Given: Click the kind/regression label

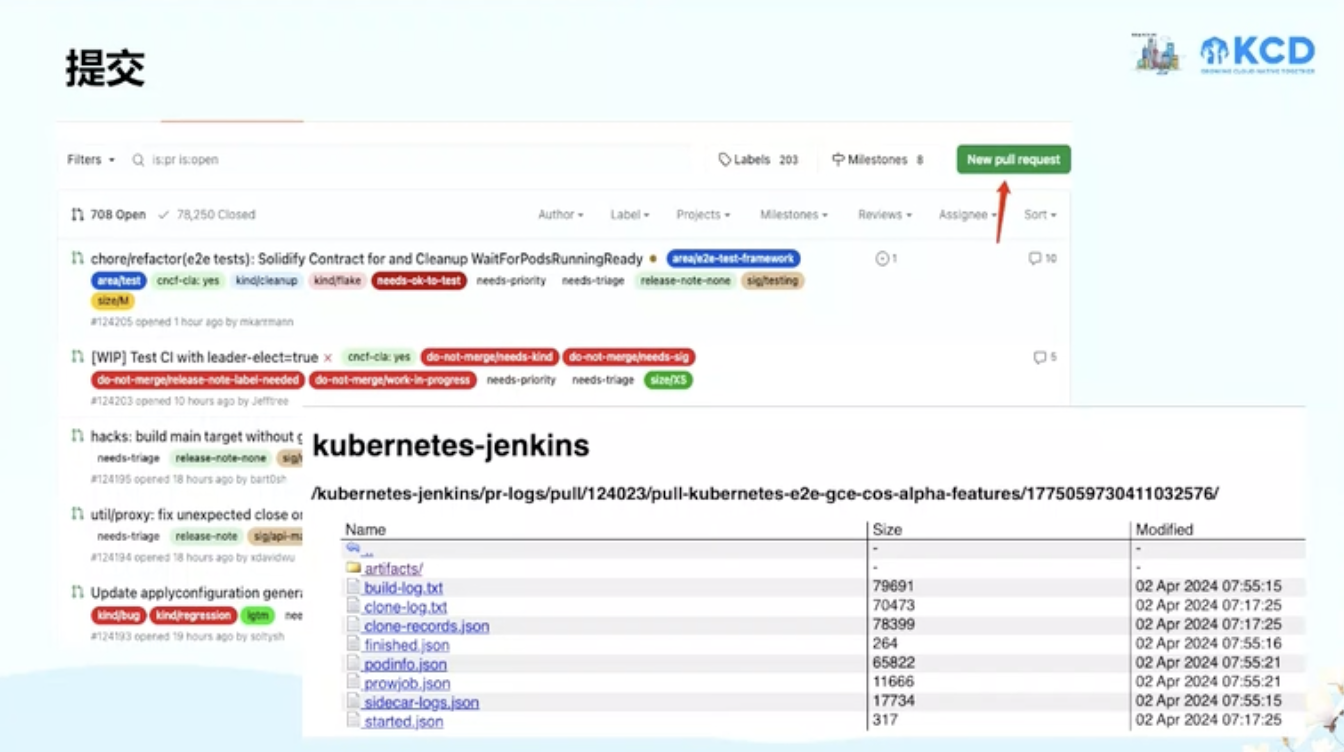Looking at the screenshot, I should [194, 615].
